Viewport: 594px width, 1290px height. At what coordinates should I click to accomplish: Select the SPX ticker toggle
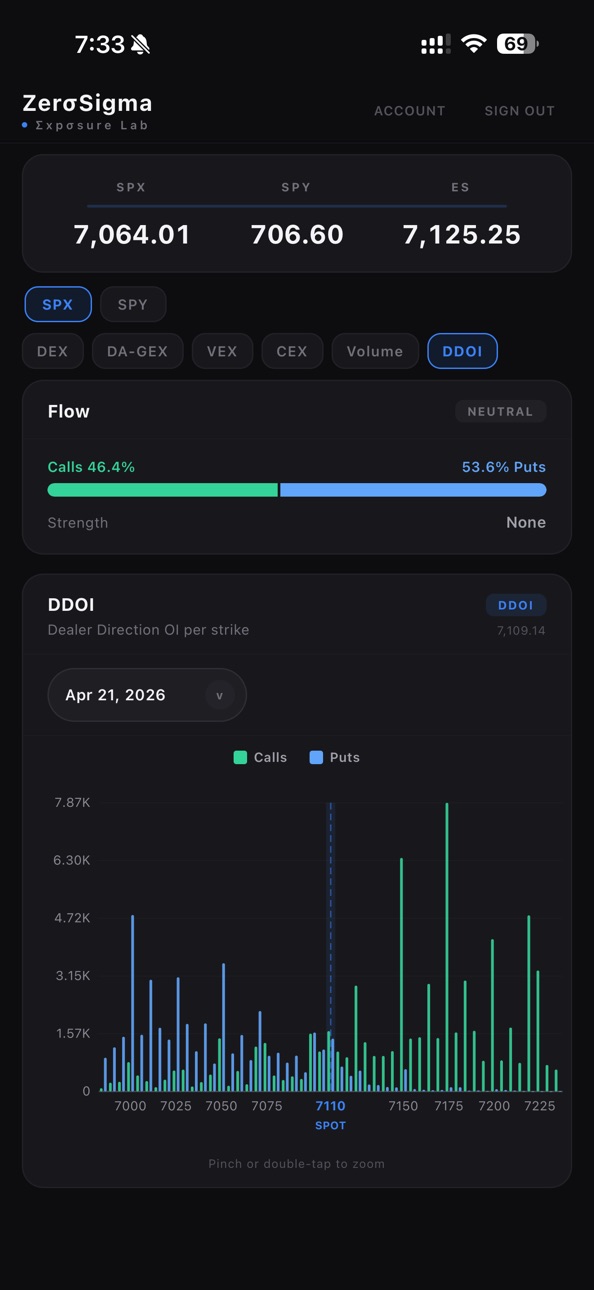click(x=58, y=304)
